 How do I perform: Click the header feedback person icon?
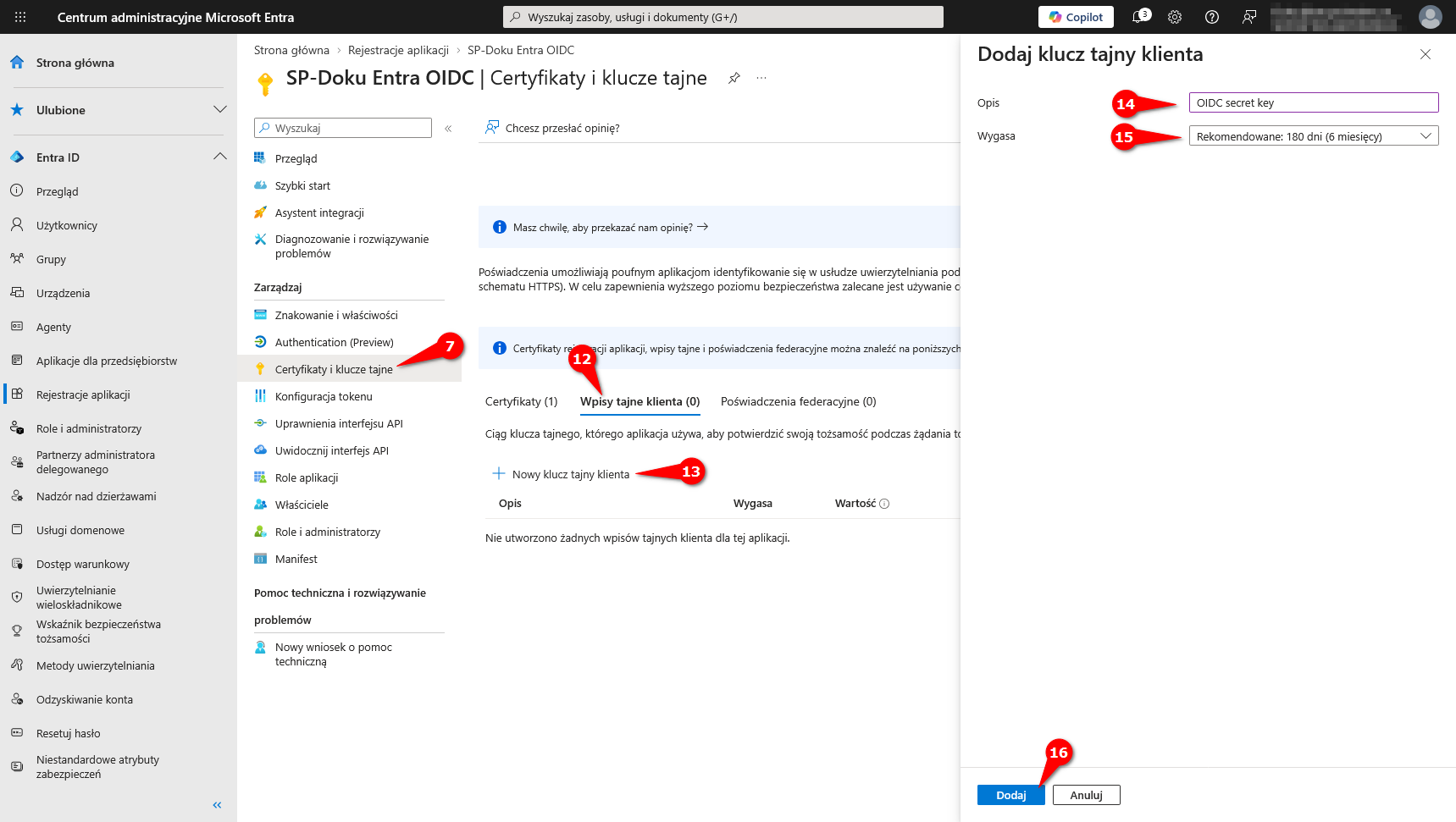[1249, 17]
